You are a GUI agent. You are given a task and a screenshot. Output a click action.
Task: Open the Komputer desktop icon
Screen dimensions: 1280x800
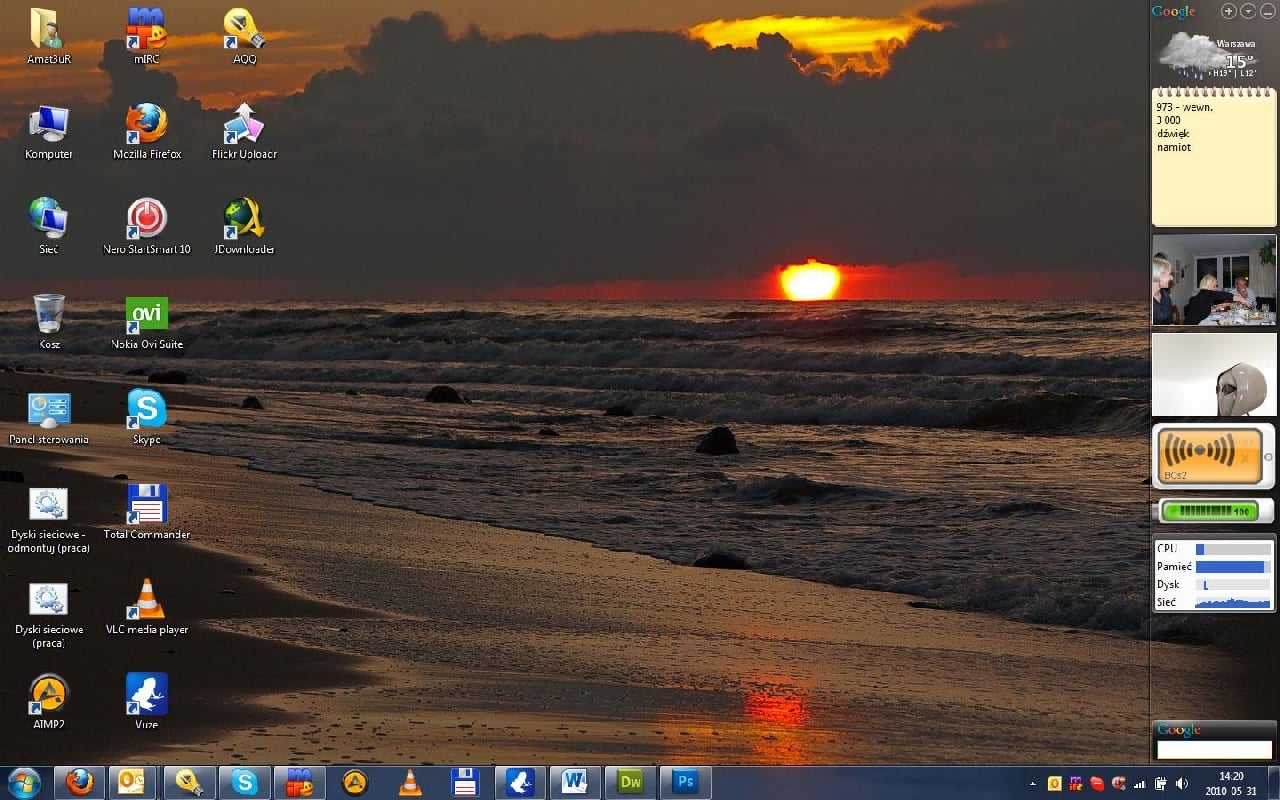click(x=48, y=131)
